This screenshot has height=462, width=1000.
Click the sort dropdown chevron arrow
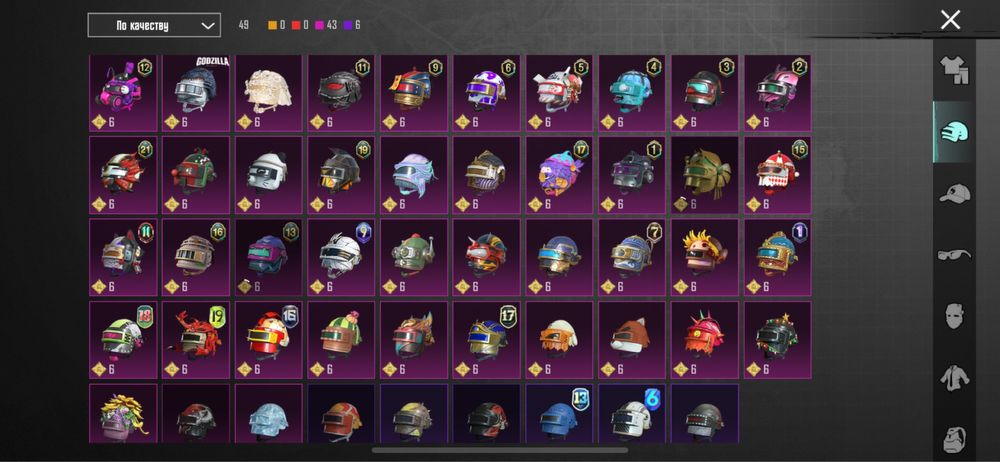207,26
